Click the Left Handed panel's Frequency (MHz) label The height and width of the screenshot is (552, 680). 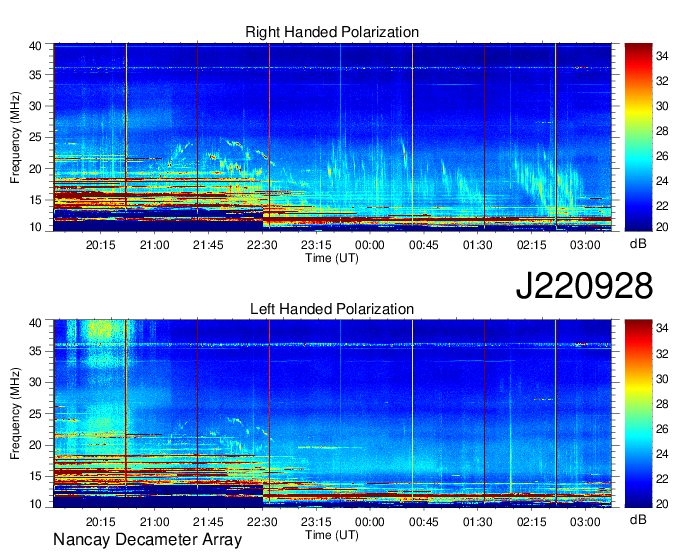point(15,414)
